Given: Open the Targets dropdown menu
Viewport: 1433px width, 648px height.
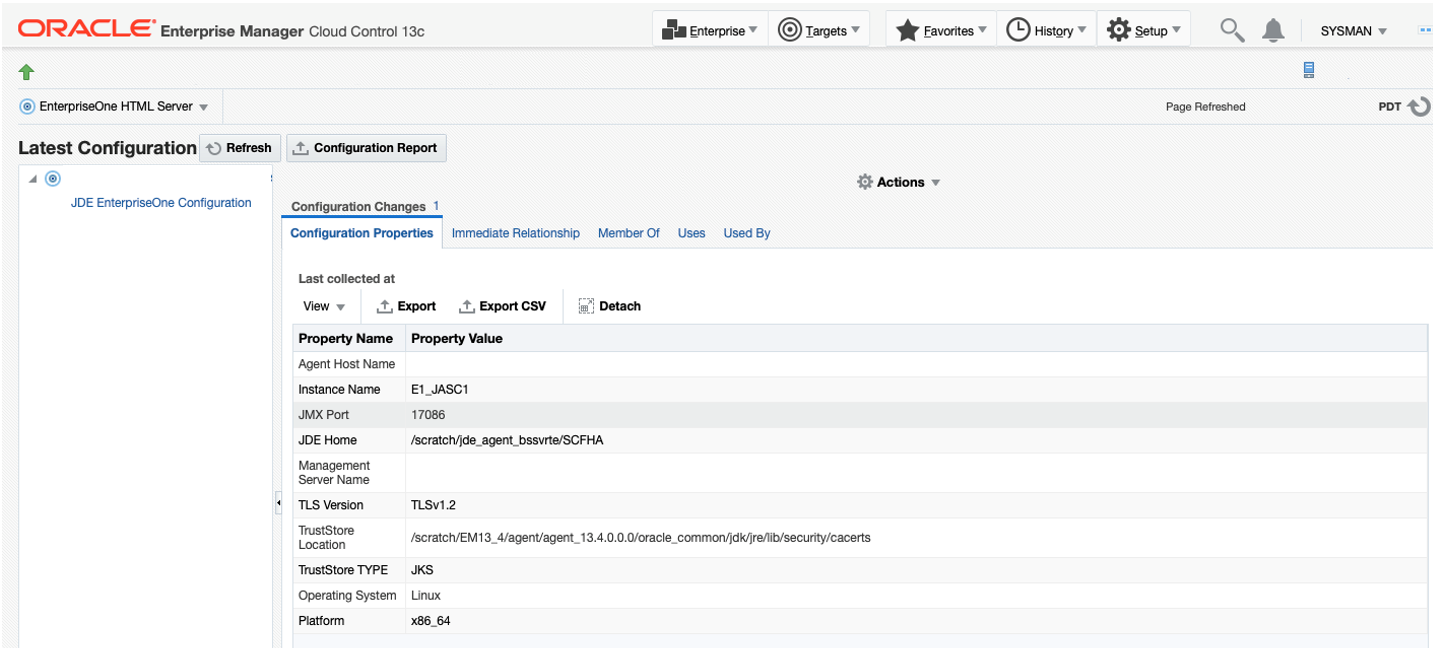Looking at the screenshot, I should point(818,31).
